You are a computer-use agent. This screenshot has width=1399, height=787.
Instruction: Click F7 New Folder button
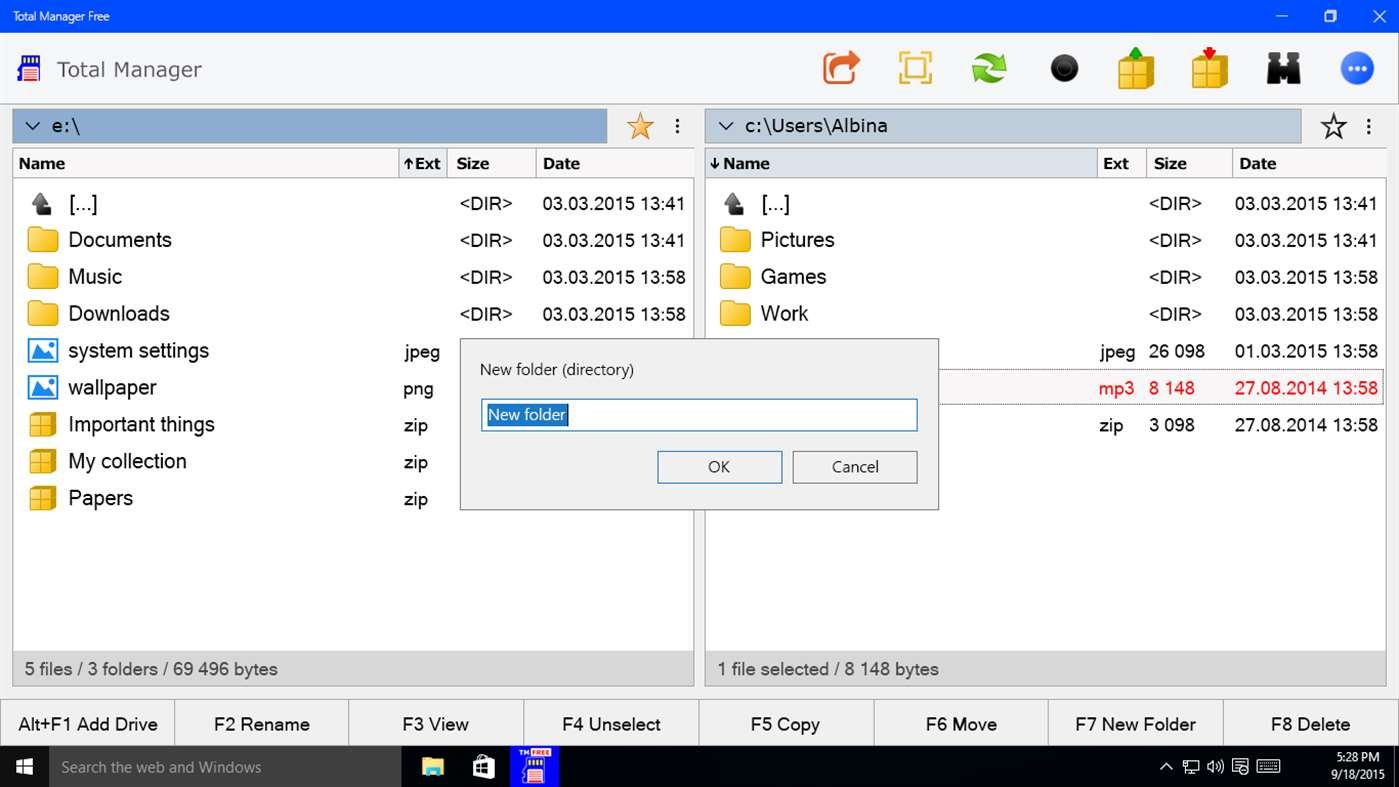(x=1135, y=724)
